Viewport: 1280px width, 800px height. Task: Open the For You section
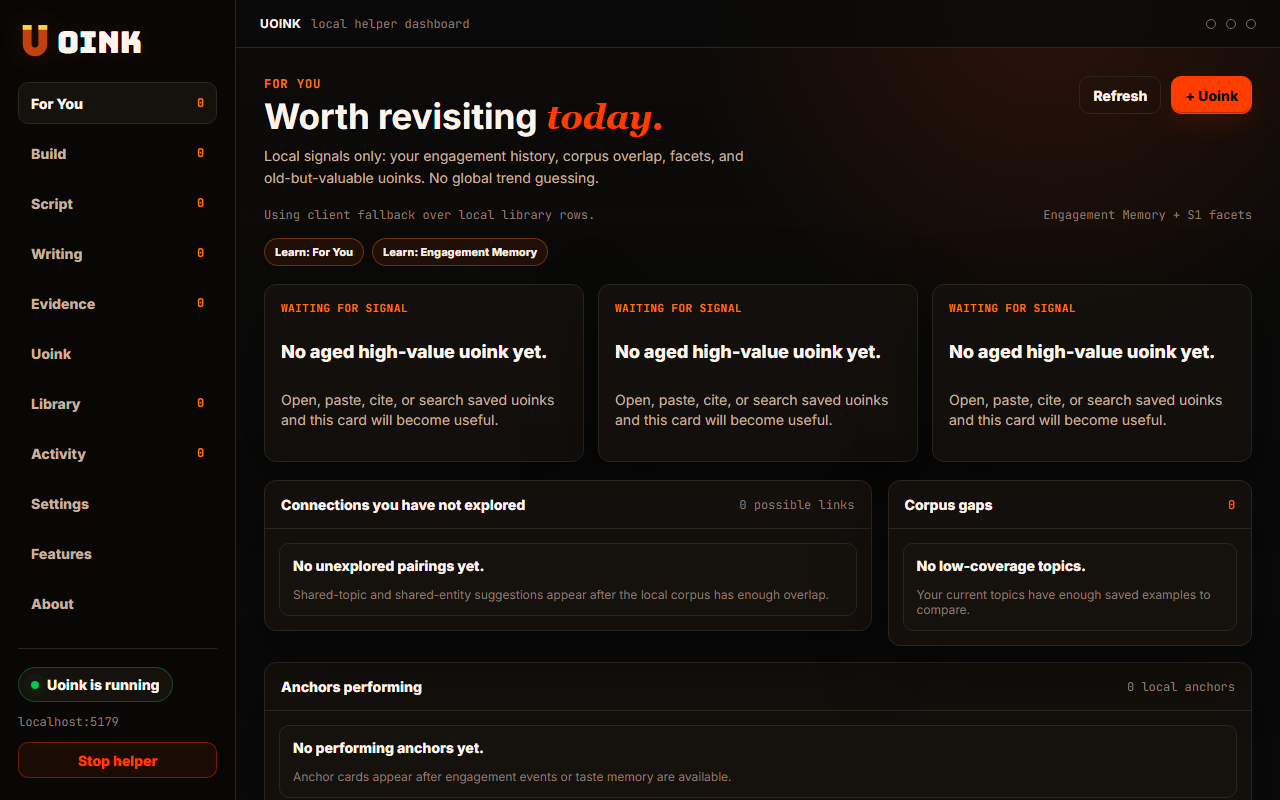click(117, 103)
